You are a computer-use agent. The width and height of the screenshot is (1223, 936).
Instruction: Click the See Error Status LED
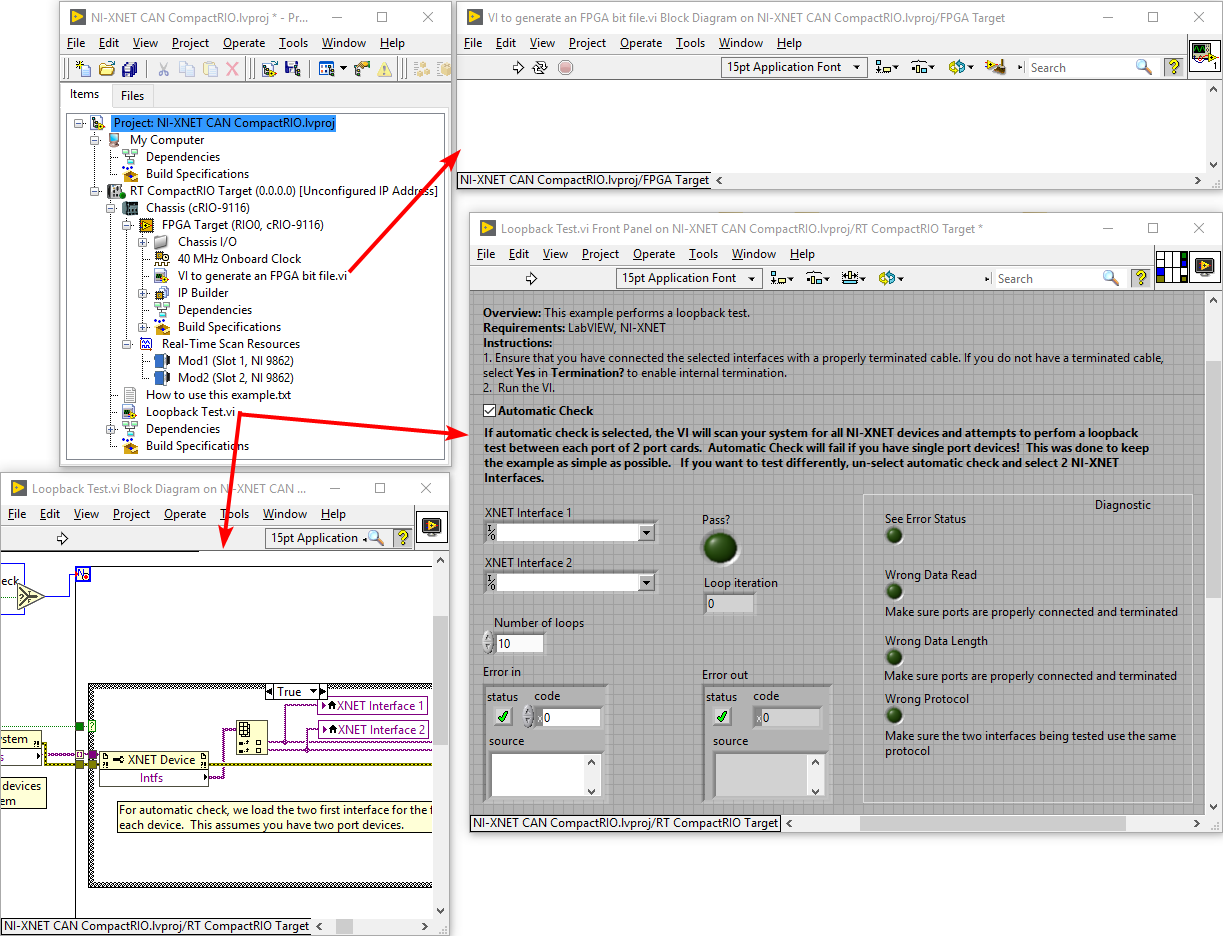(894, 535)
